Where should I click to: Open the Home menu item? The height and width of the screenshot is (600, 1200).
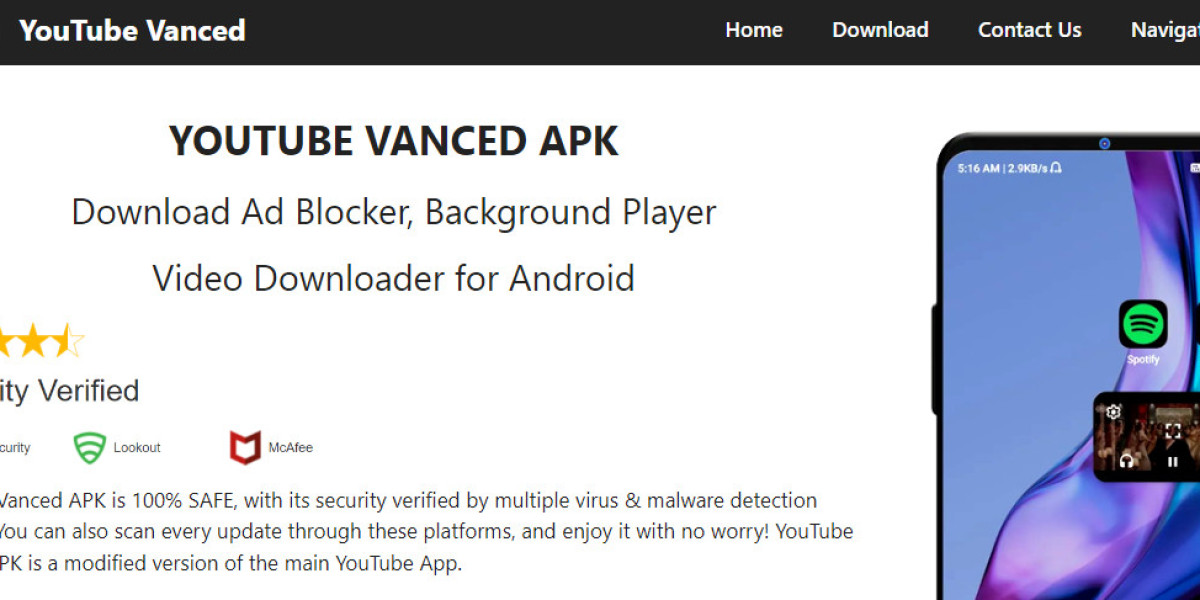click(x=754, y=30)
